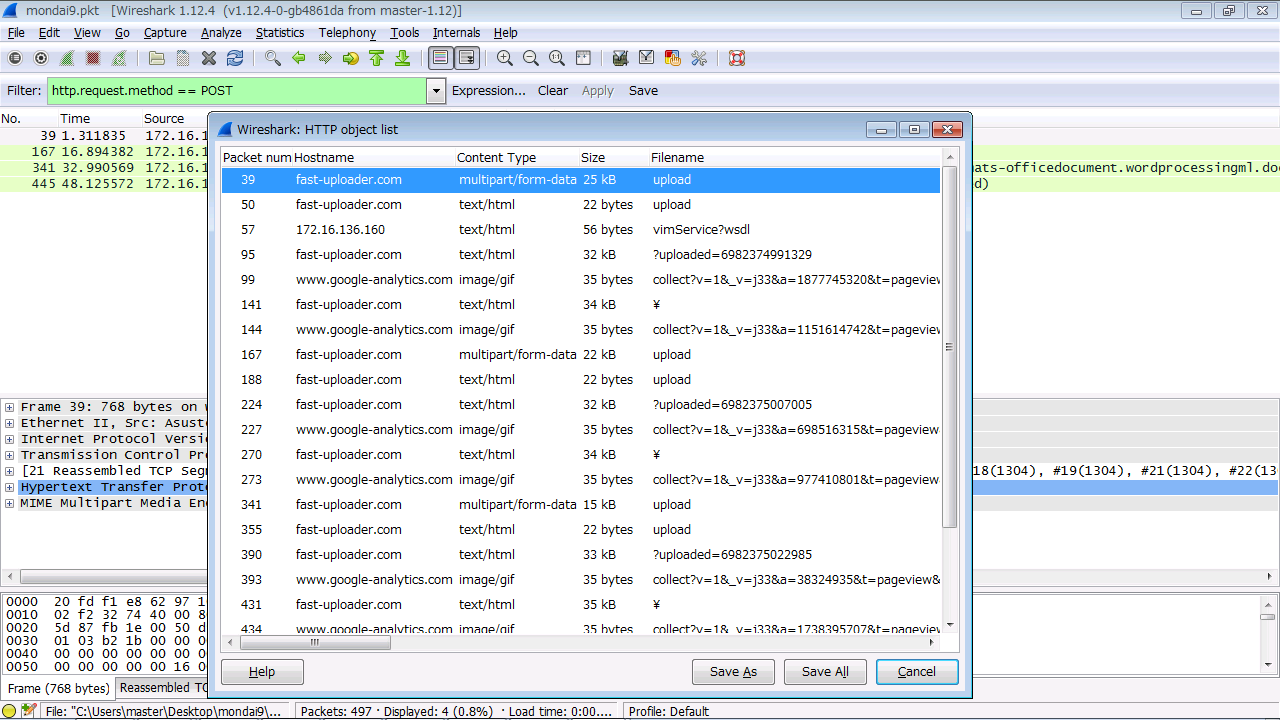Open a capture file folder icon
Screen dimensions: 1280x720
[156, 58]
